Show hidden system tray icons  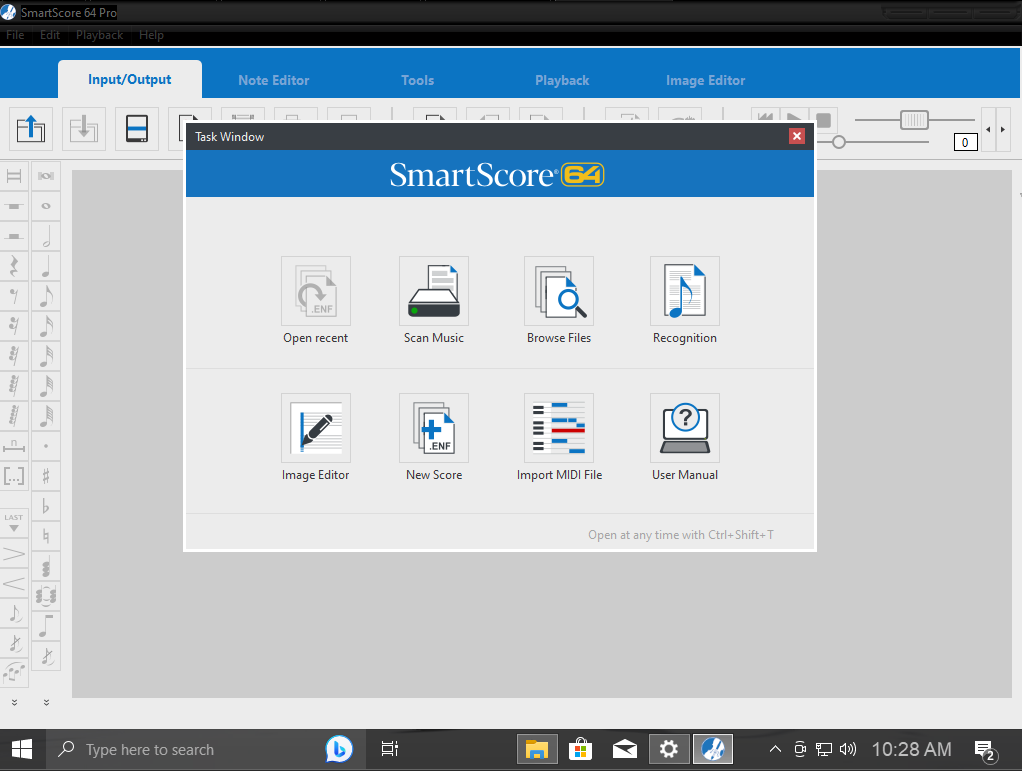click(775, 749)
